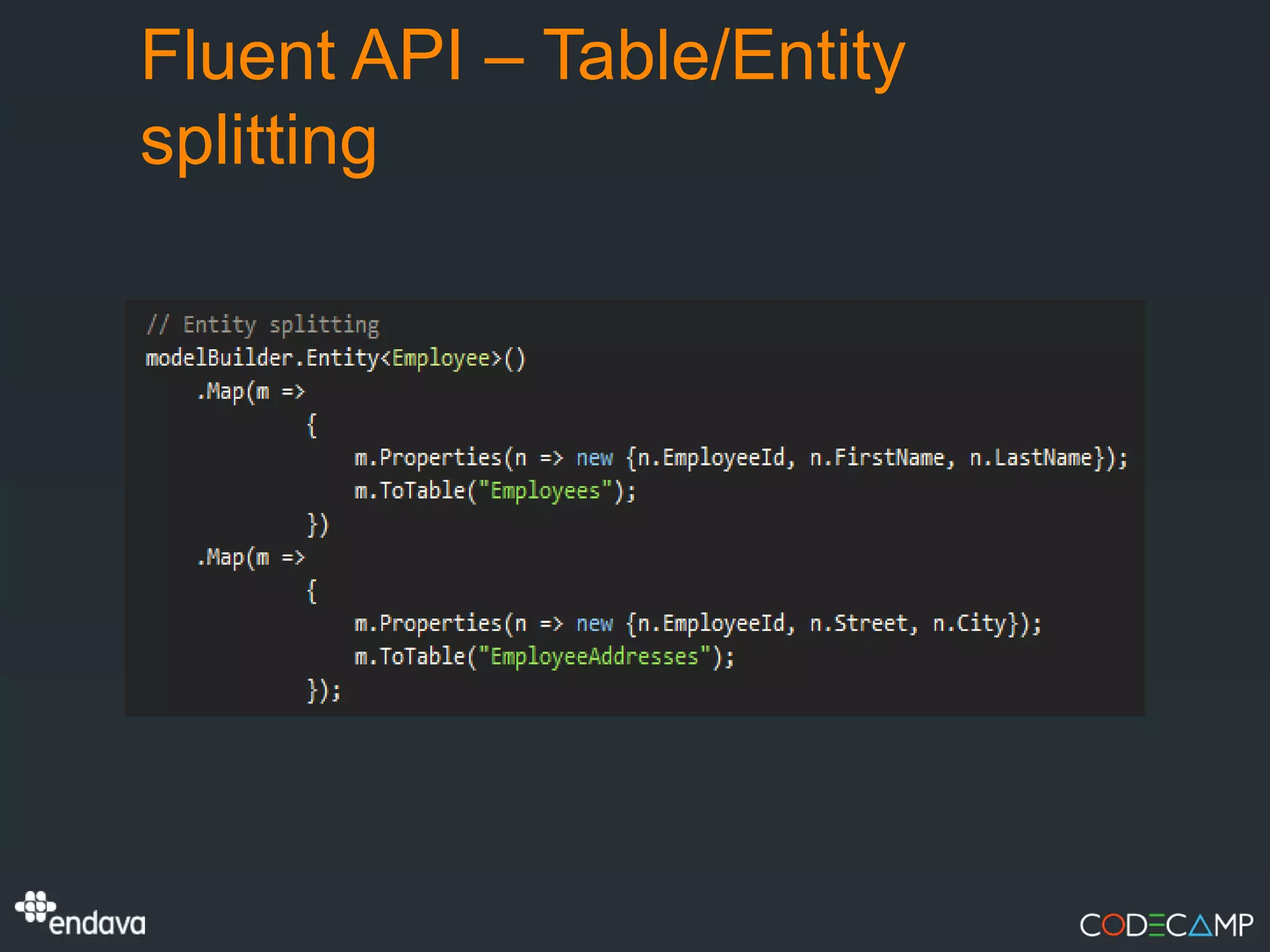1270x952 pixels.
Task: Click the line with n.Street, n.City properties
Action: click(x=698, y=624)
